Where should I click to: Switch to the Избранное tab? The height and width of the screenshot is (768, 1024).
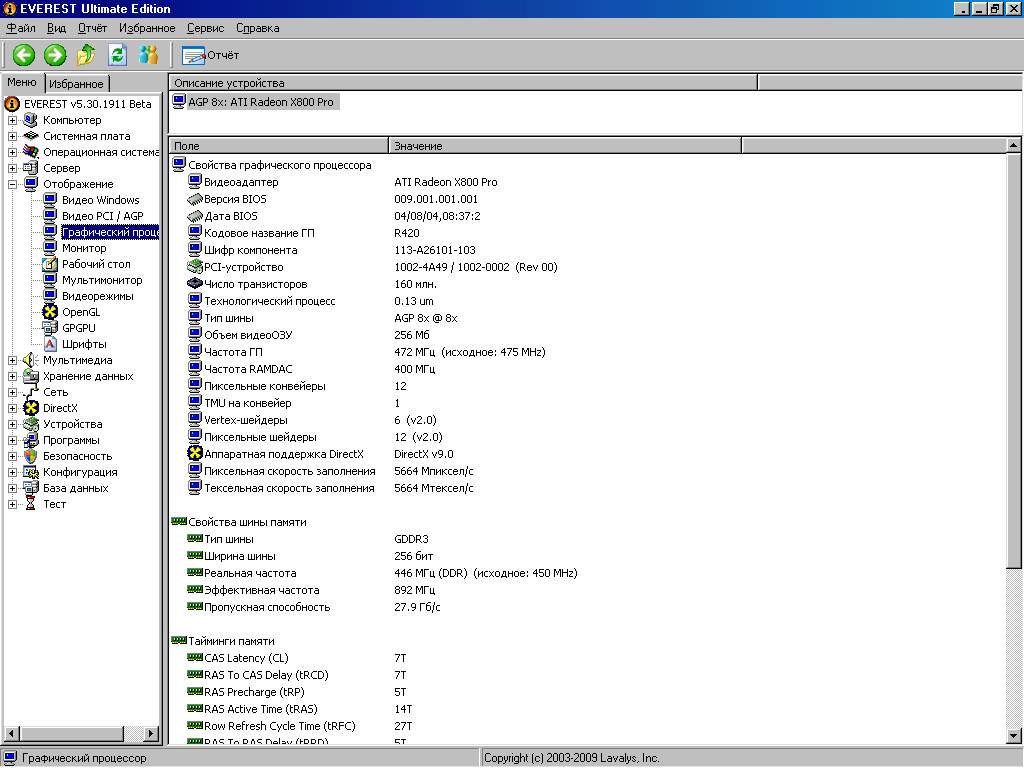pos(76,84)
